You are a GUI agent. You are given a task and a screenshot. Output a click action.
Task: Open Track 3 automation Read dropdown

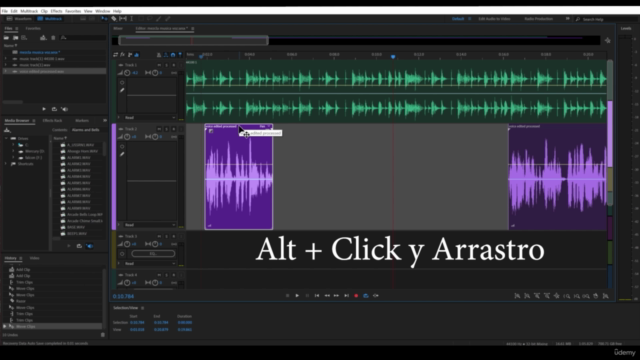click(x=150, y=264)
